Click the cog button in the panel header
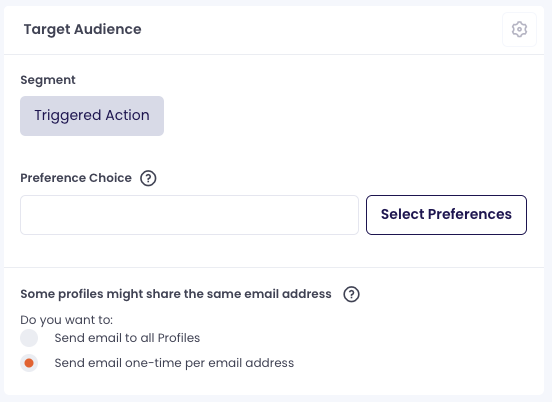Viewport: 552px width, 402px height. click(519, 30)
